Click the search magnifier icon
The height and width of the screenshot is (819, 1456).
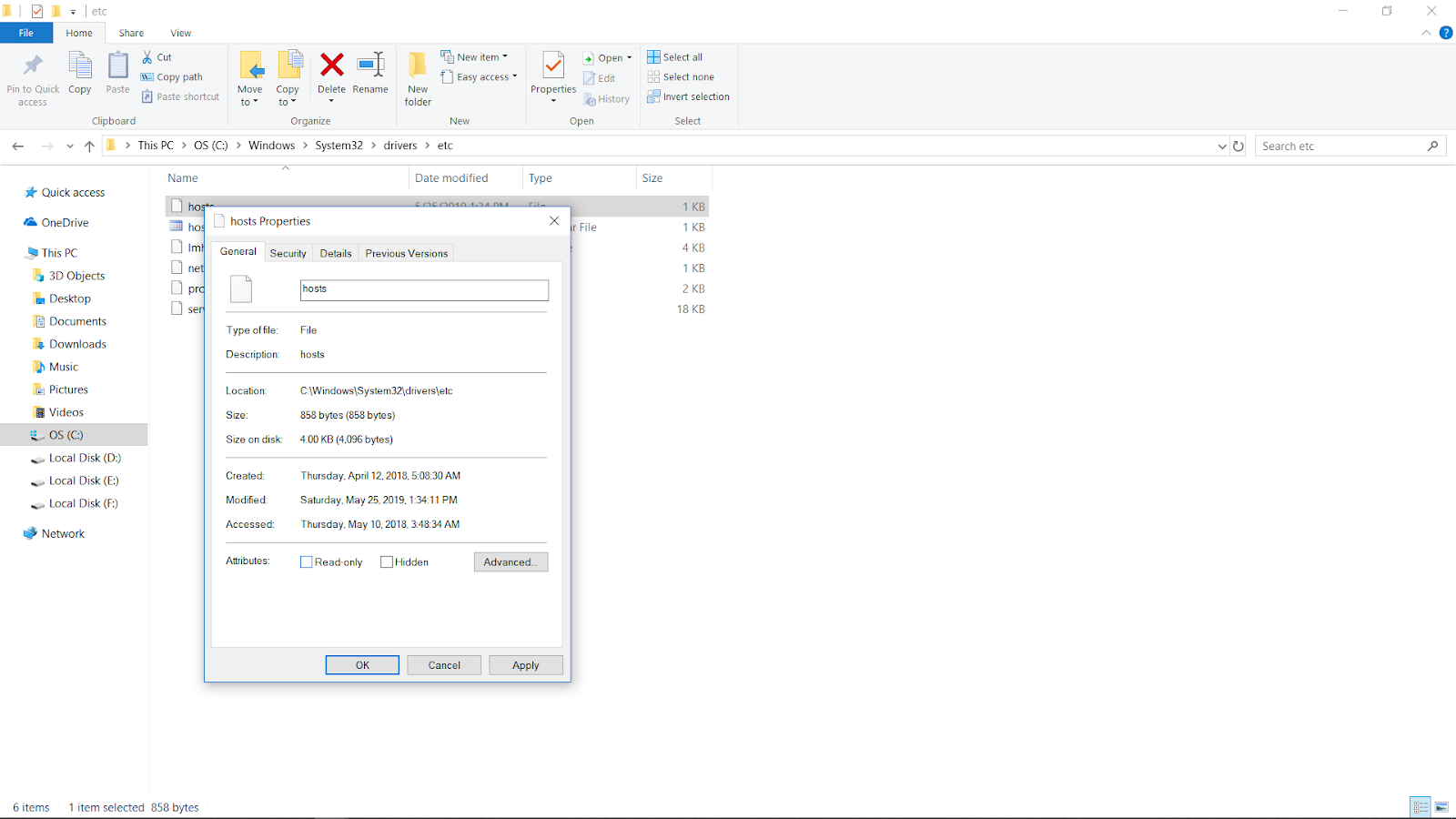1433,146
